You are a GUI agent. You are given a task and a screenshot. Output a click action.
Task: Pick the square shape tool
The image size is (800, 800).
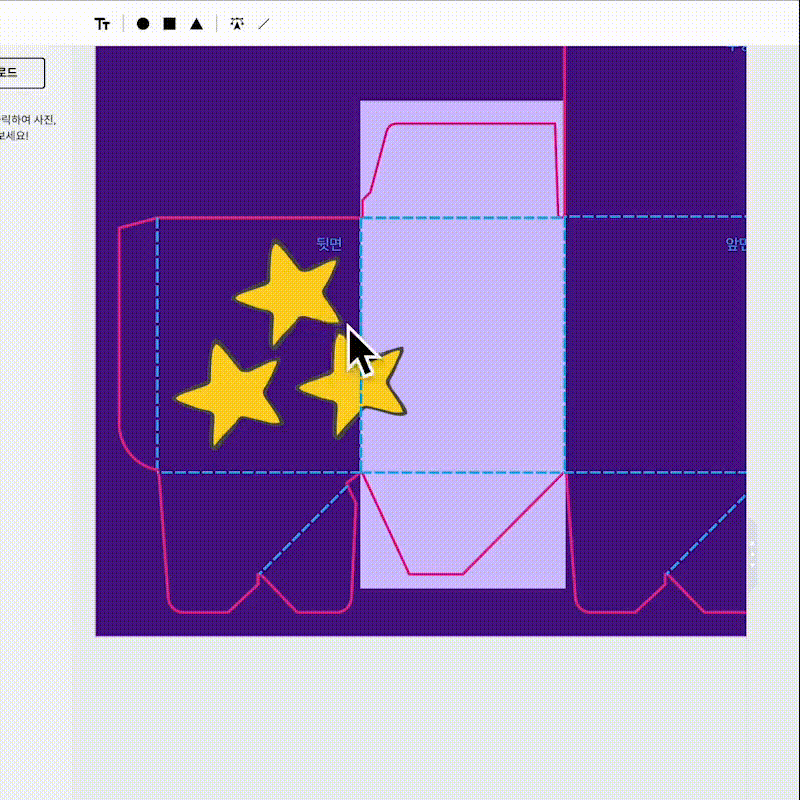coord(170,24)
